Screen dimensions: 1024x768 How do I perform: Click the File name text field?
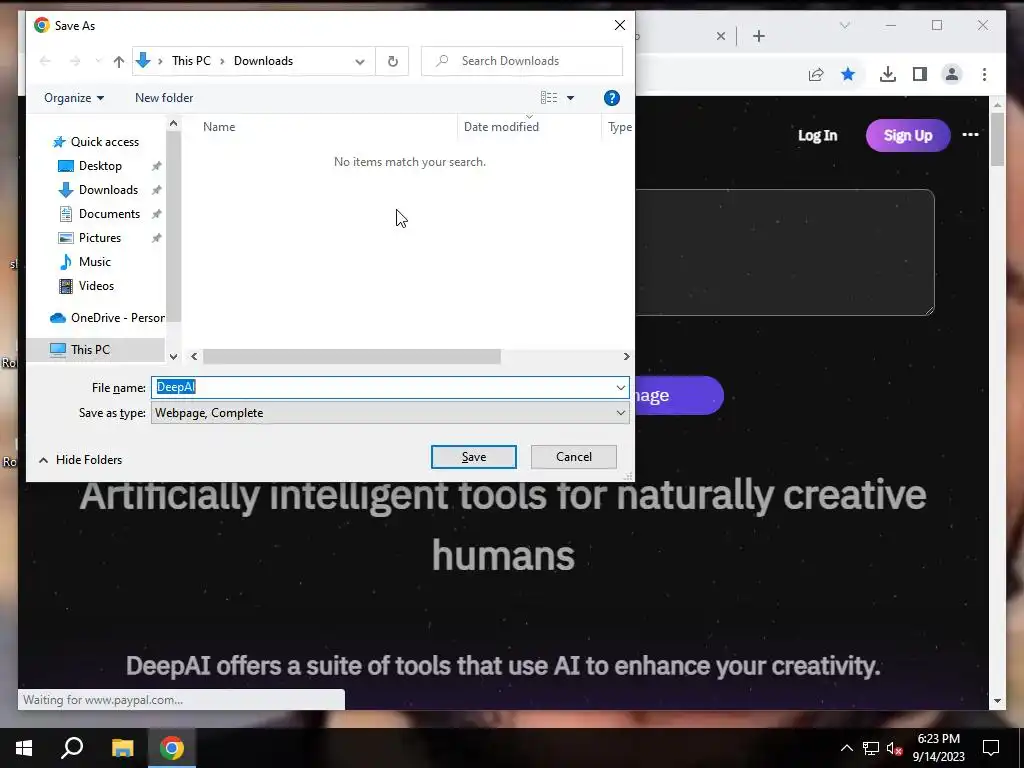(x=382, y=387)
